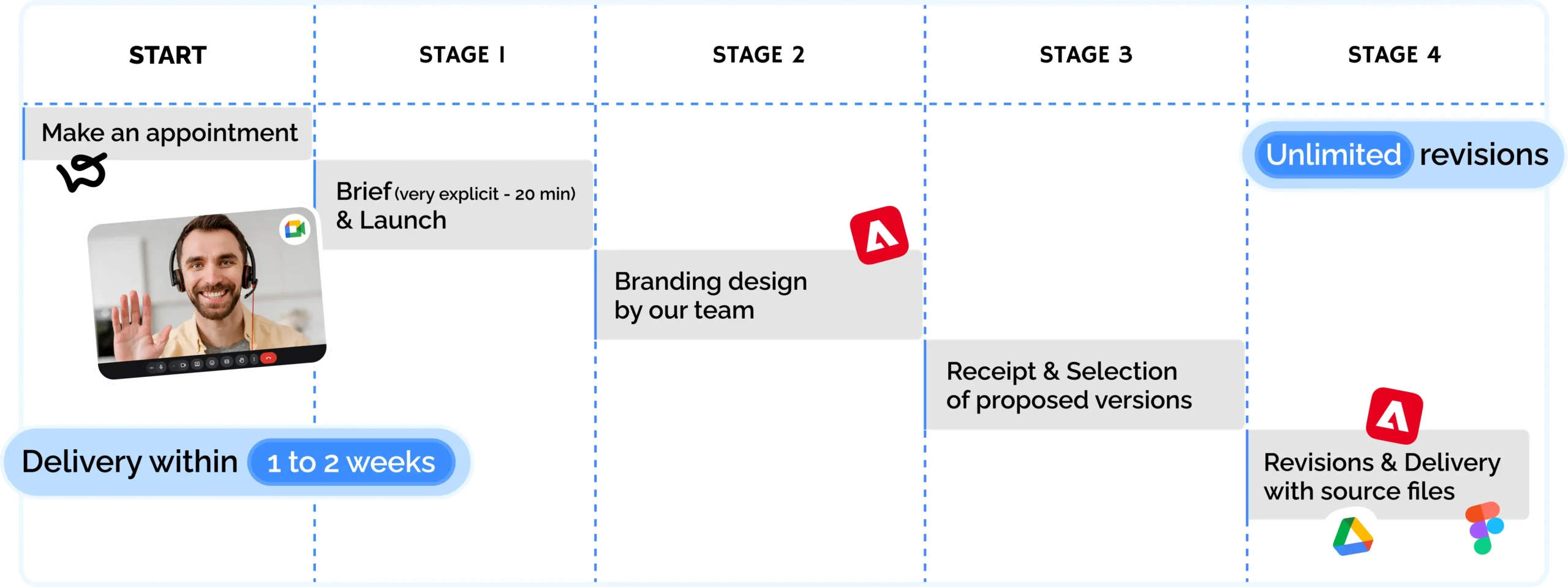Click the blue Unlimited pill label

1333,154
